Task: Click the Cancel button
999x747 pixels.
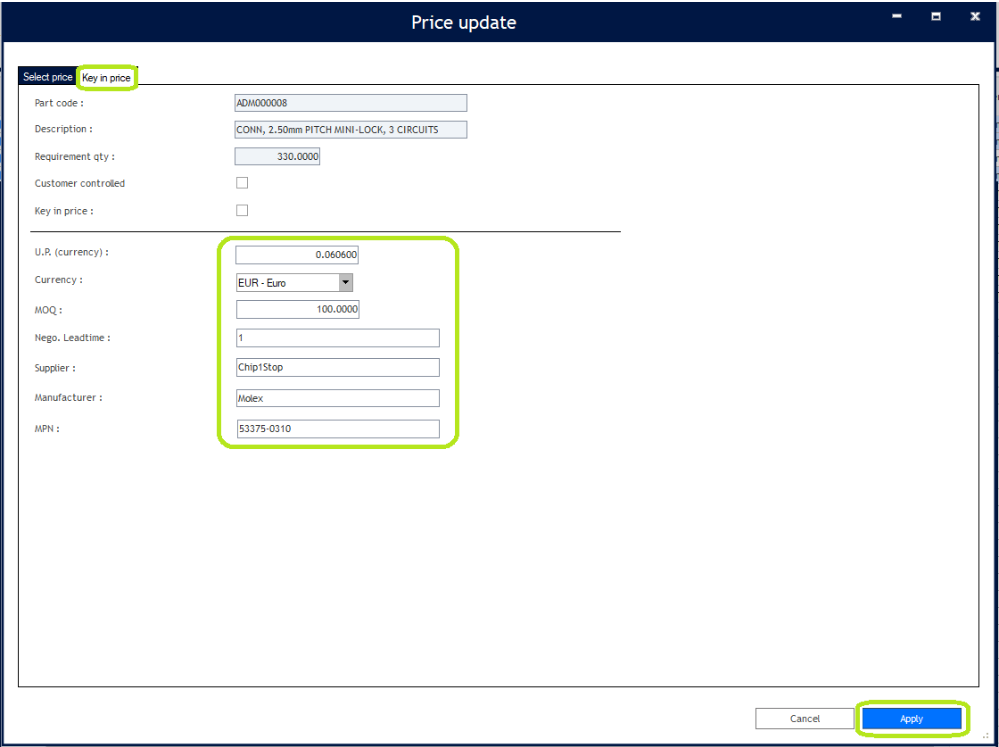Action: coord(805,718)
